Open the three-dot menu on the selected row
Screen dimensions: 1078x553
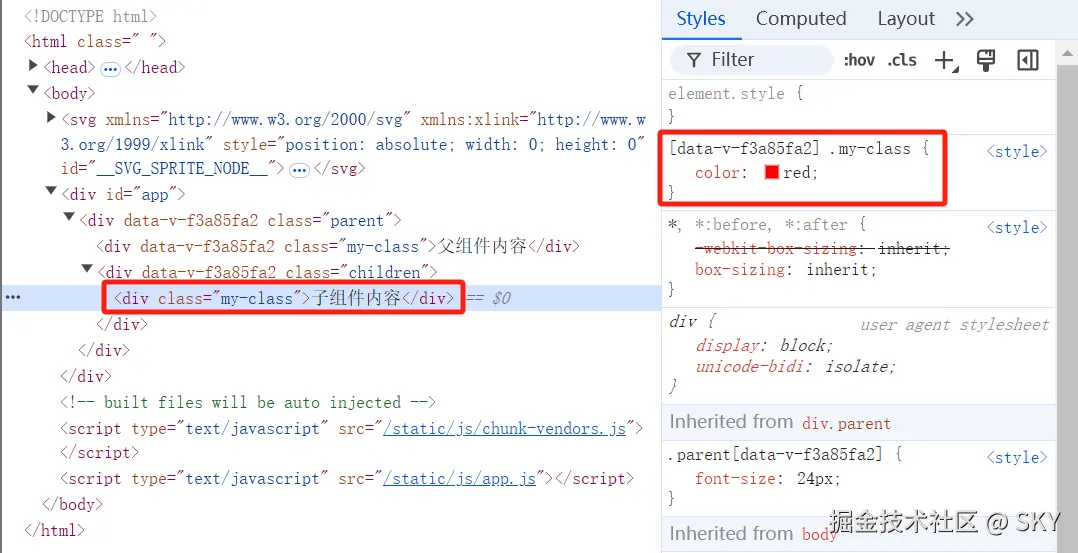point(13,297)
